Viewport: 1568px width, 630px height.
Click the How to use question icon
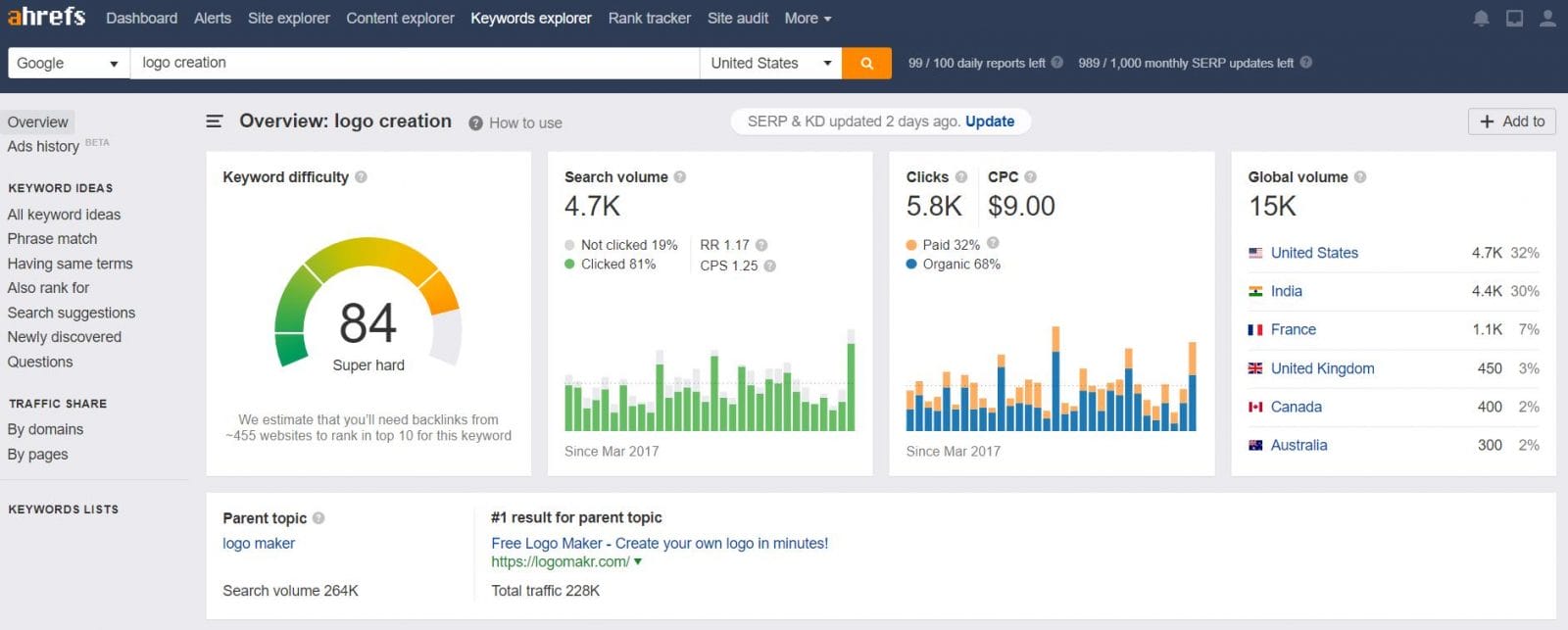(x=475, y=123)
